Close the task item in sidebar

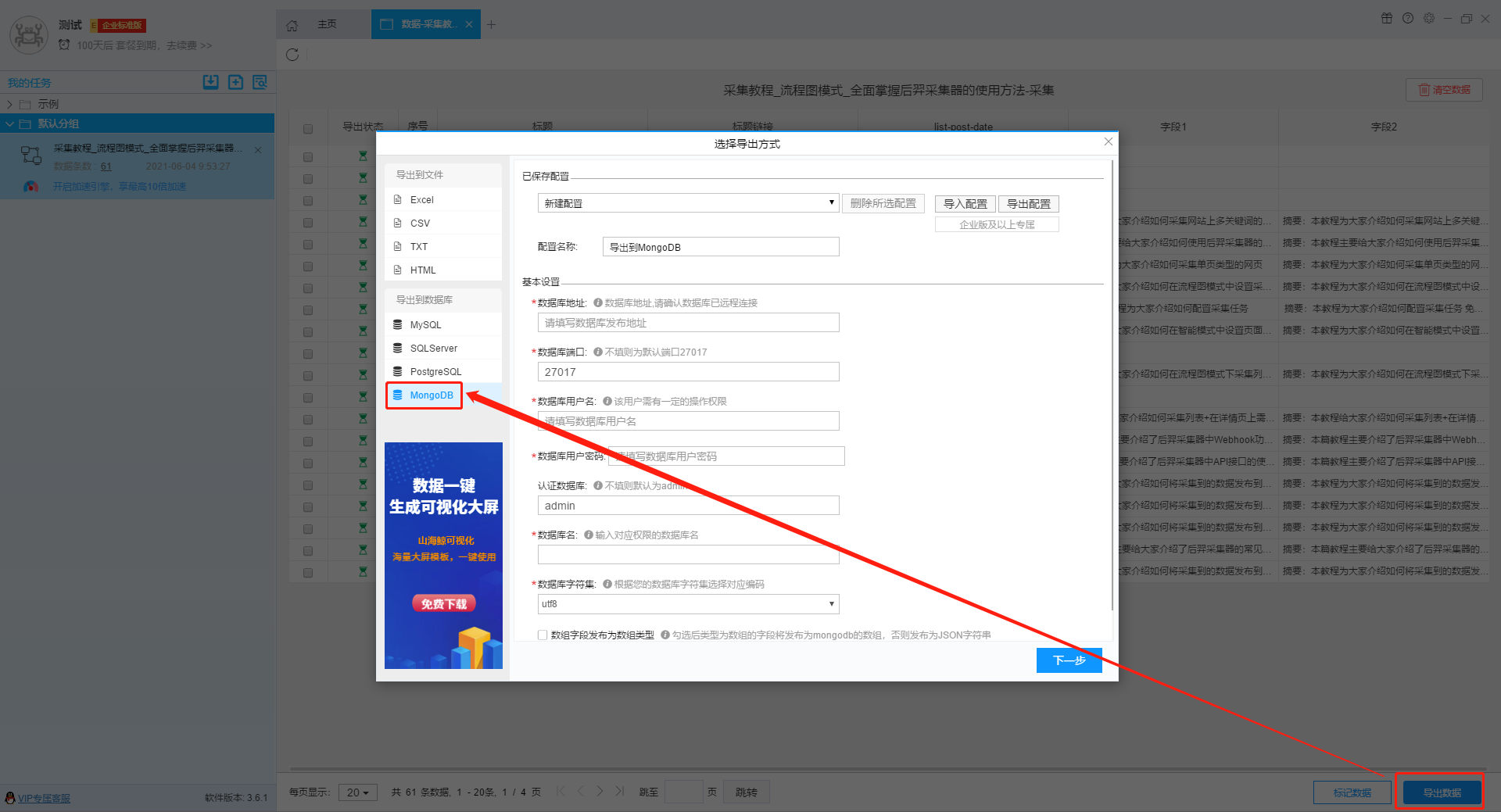pyautogui.click(x=258, y=149)
